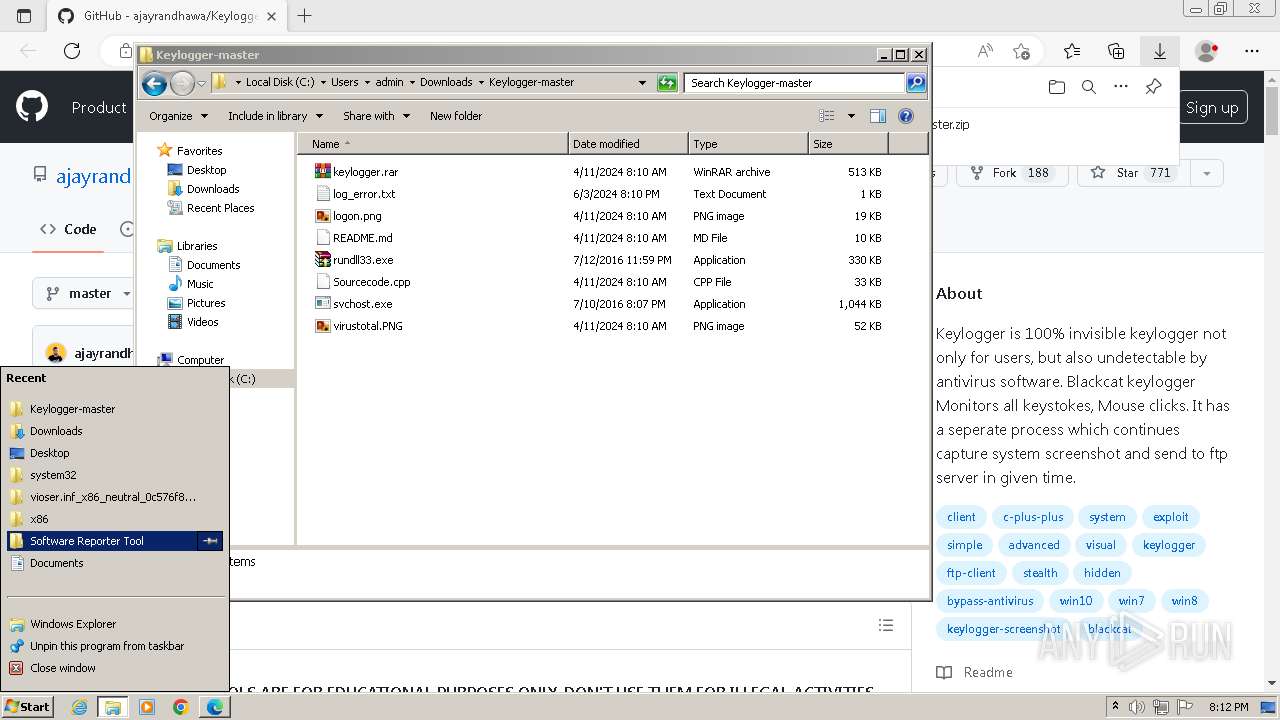Open Keylogger-master from Recent list
Viewport: 1280px width, 720px height.
point(114,409)
